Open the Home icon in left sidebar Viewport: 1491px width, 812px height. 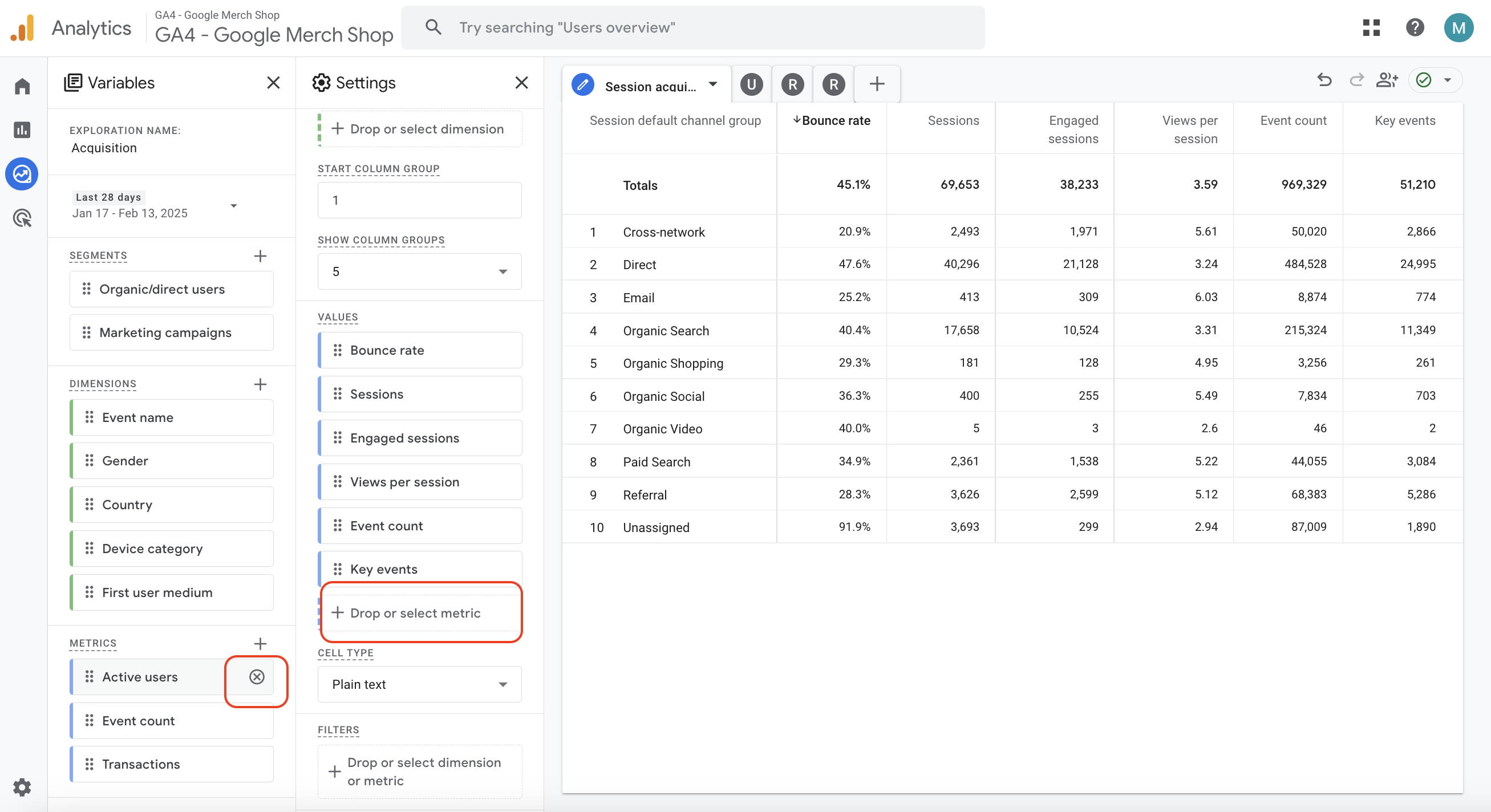pos(22,86)
